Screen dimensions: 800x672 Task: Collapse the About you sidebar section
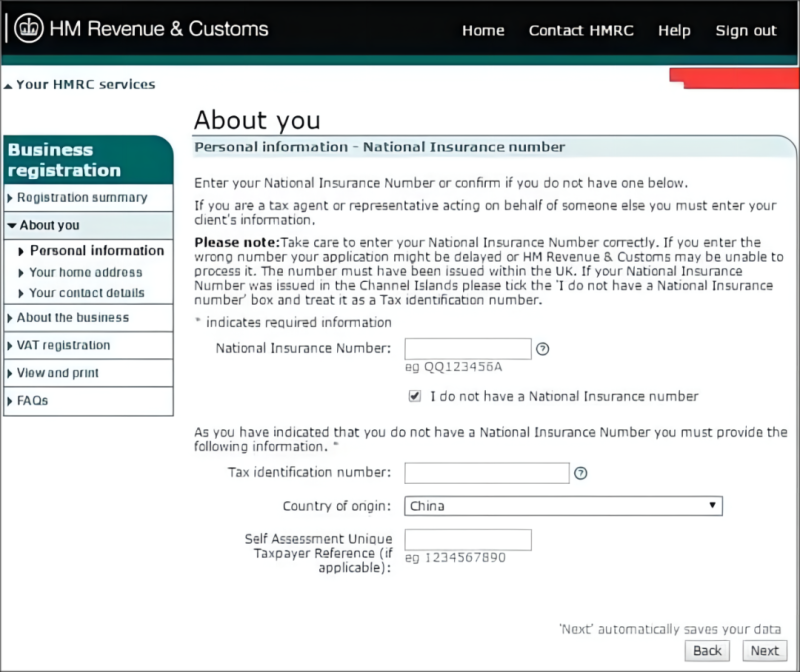88,225
